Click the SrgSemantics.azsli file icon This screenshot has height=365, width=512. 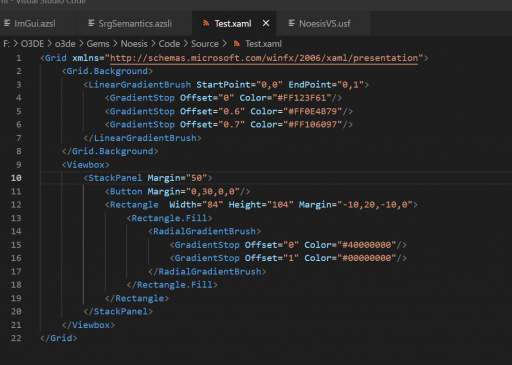coord(91,23)
